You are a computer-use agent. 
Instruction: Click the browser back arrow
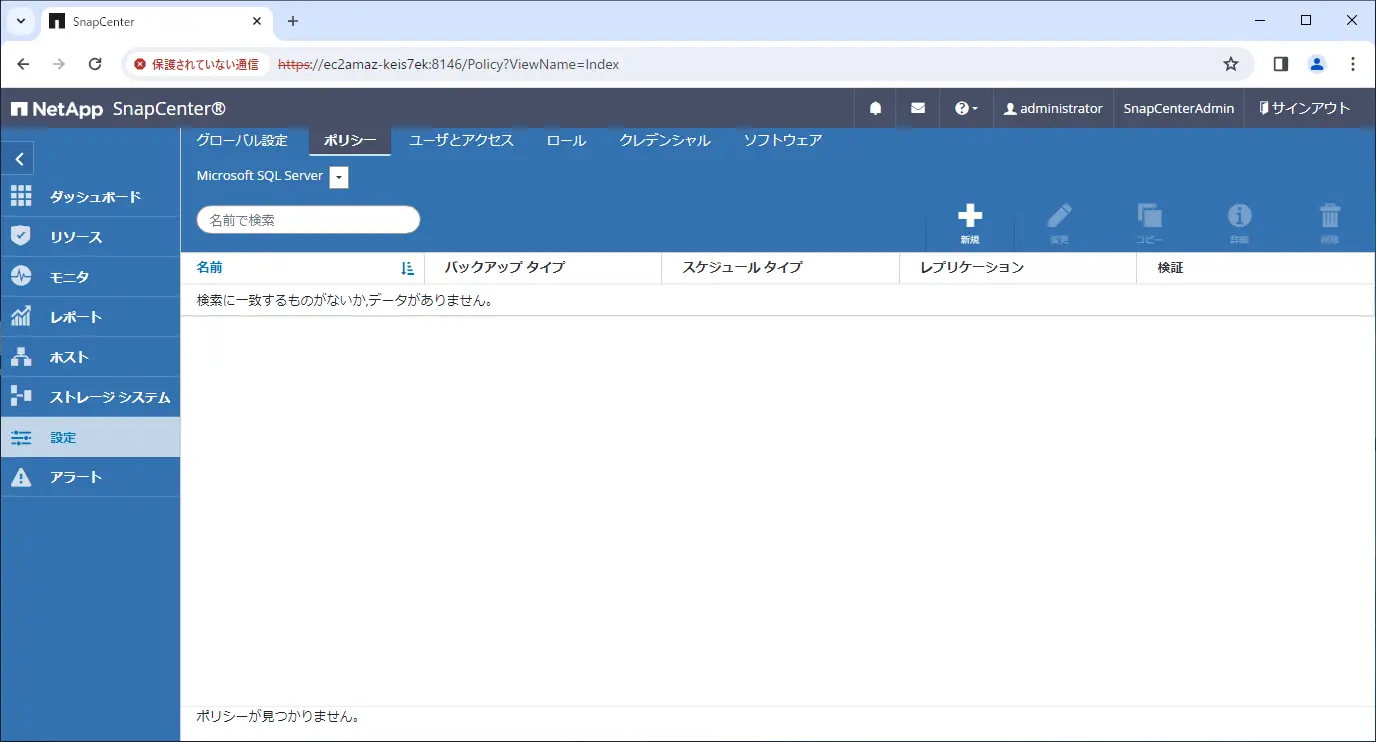coord(24,64)
